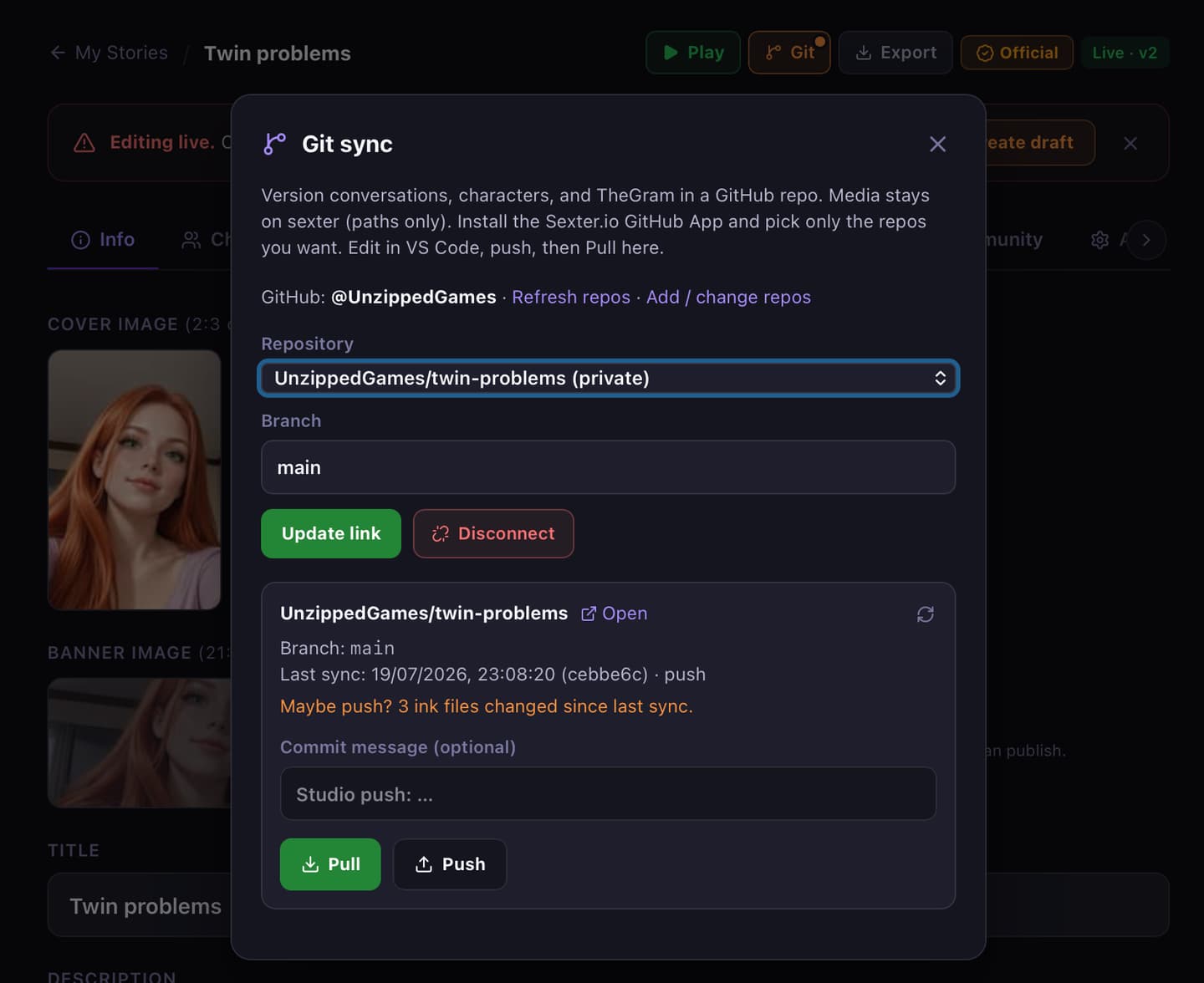
Task: Refresh the sync status icon
Action: click(925, 614)
